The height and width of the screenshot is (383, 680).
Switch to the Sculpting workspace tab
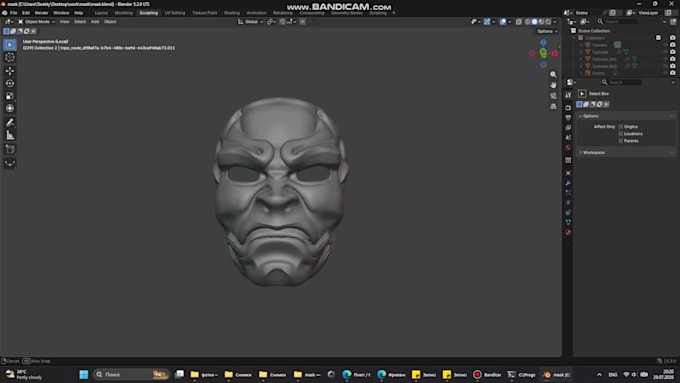coord(148,13)
